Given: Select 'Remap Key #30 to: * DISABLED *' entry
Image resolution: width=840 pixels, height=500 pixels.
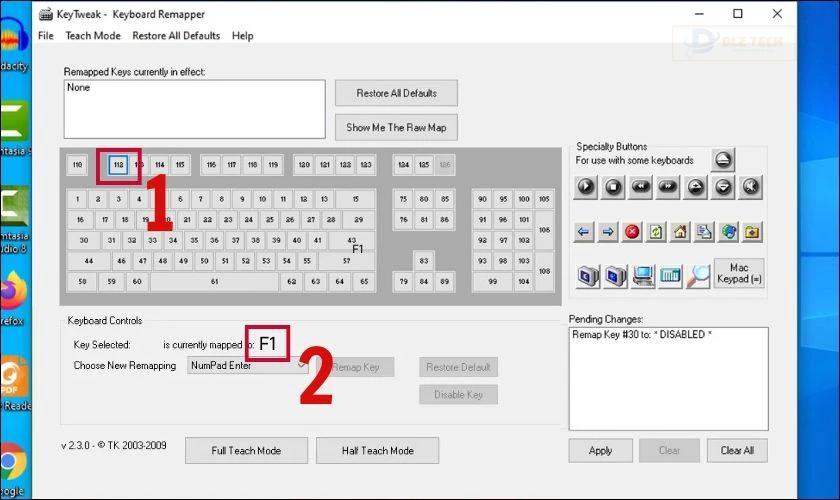Looking at the screenshot, I should tap(642, 334).
